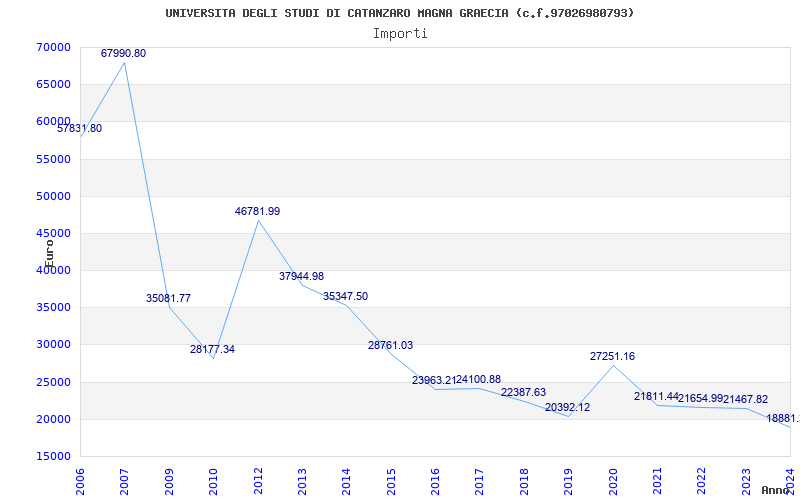Click the y-axis tick 60000
800x500 pixels.
[x=54, y=121]
